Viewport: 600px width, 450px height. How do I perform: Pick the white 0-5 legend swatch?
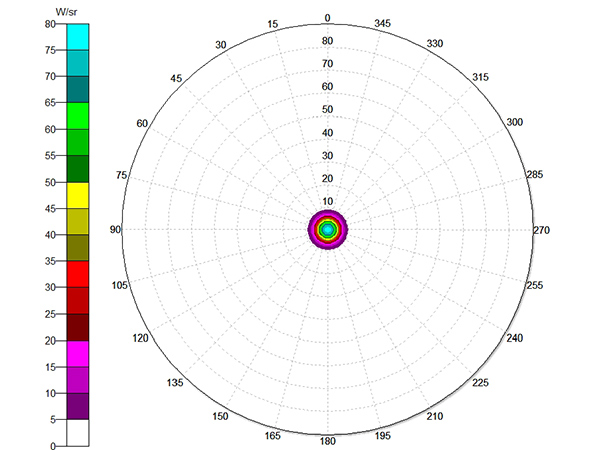point(78,432)
